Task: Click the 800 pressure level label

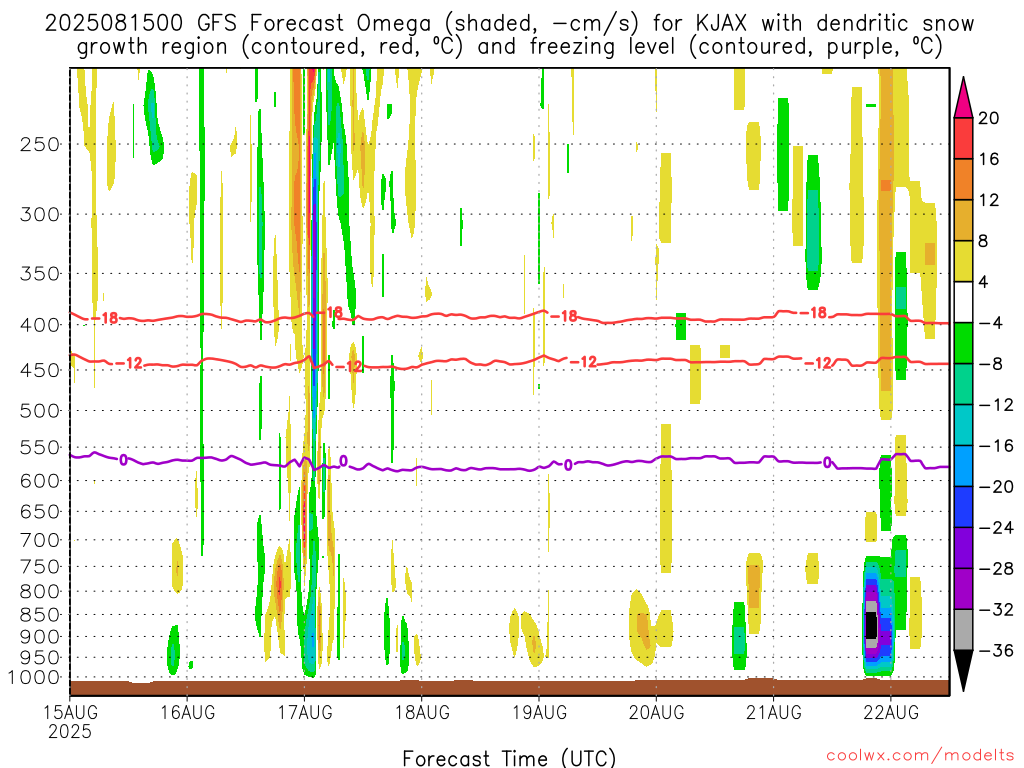Action: coord(40,592)
